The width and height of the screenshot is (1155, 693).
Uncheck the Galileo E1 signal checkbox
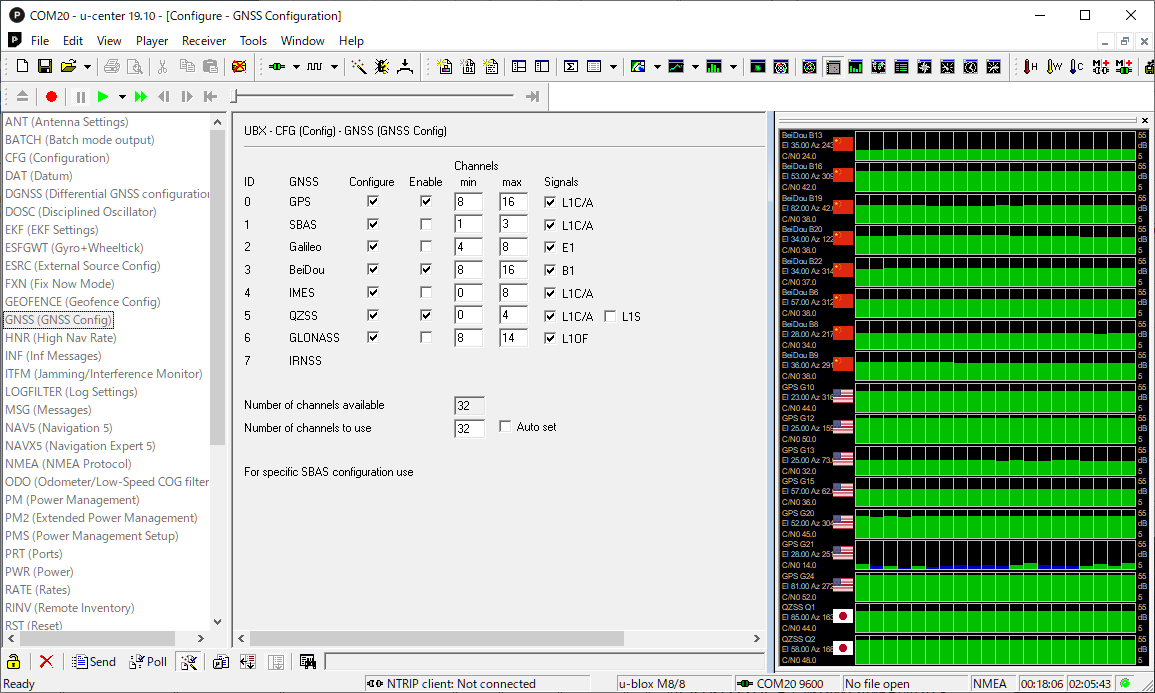[550, 247]
